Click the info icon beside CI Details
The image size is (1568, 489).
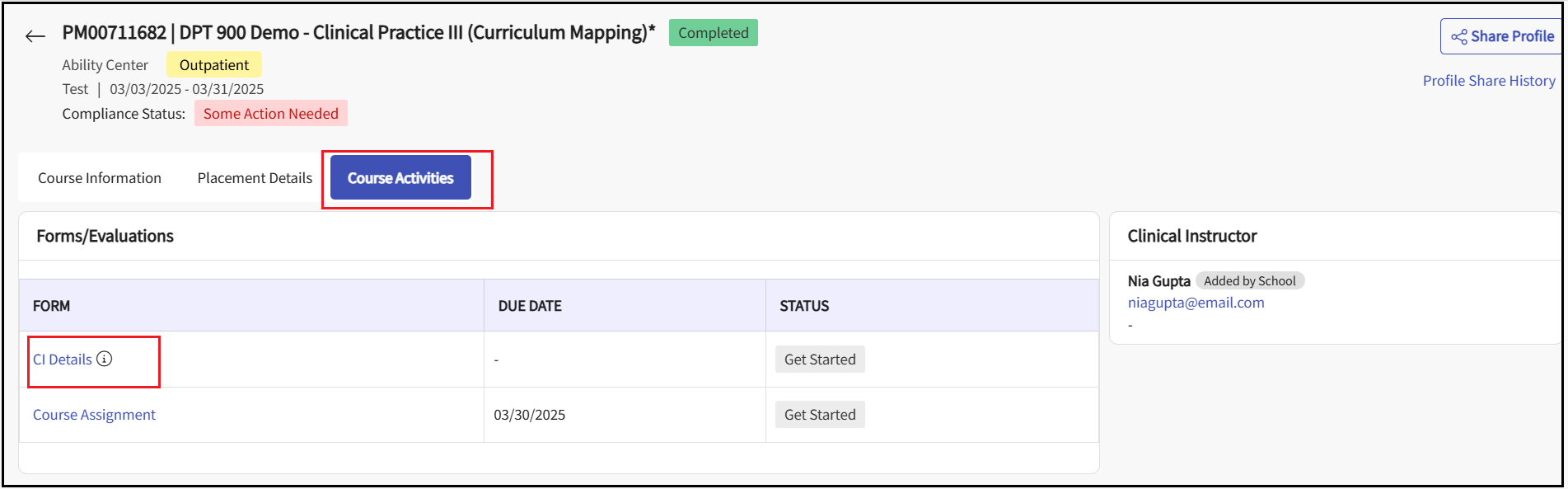105,359
